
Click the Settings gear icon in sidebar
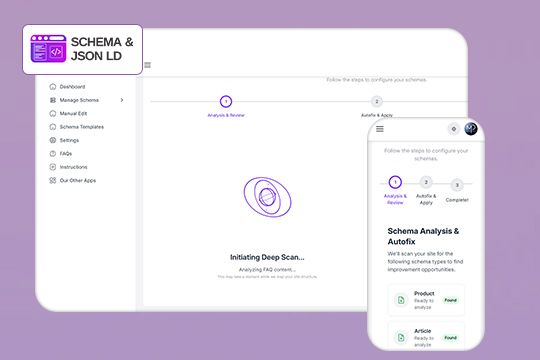pos(53,140)
